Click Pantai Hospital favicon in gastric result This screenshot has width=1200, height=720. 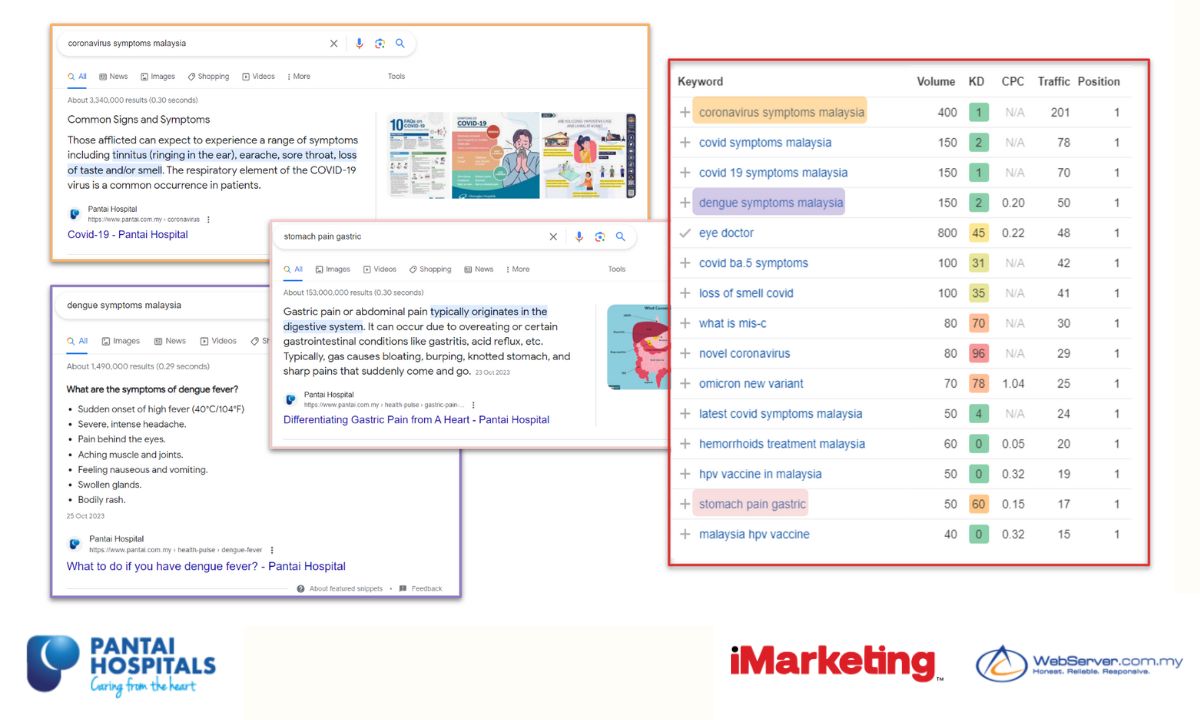coord(290,399)
